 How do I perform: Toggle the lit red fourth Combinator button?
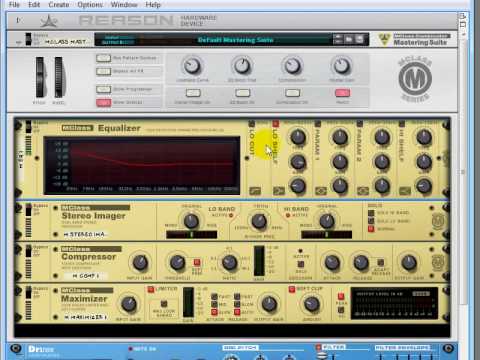tap(342, 93)
